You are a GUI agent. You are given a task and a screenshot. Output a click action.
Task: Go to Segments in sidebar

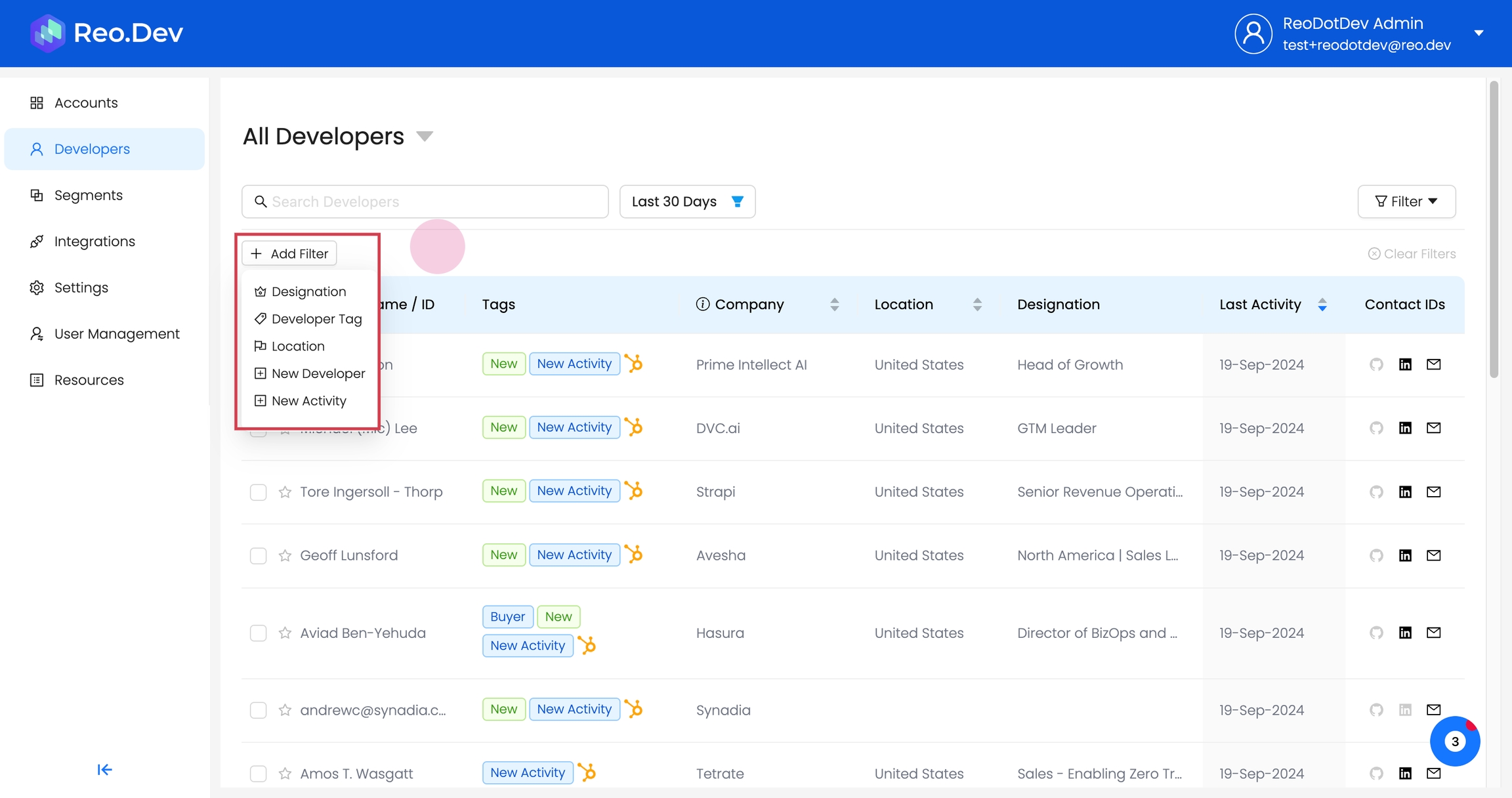88,195
